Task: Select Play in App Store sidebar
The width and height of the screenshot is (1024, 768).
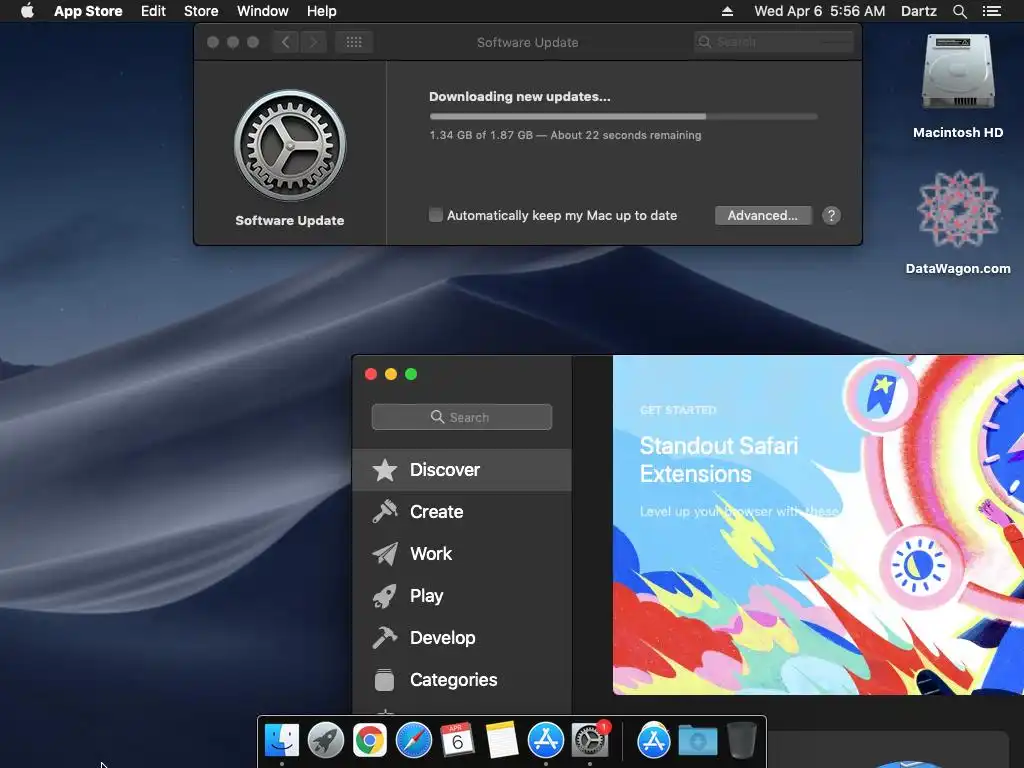Action: [462, 596]
